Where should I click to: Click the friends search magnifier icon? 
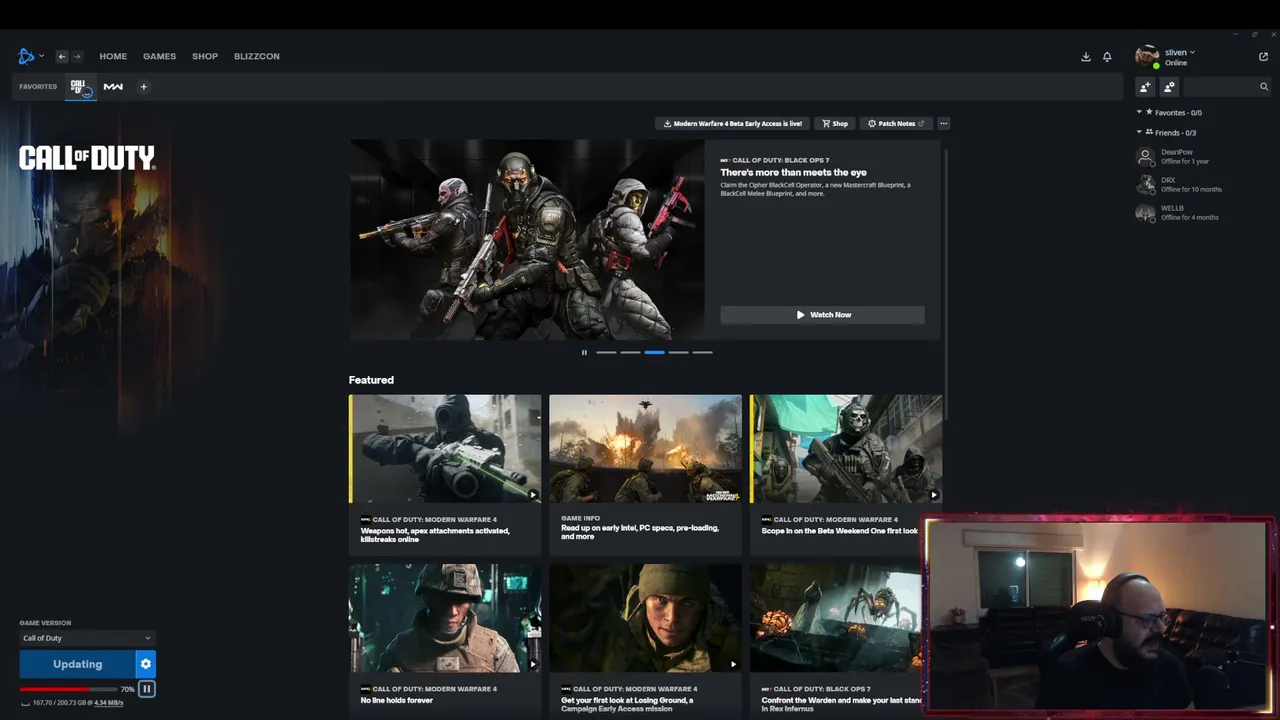click(1264, 87)
